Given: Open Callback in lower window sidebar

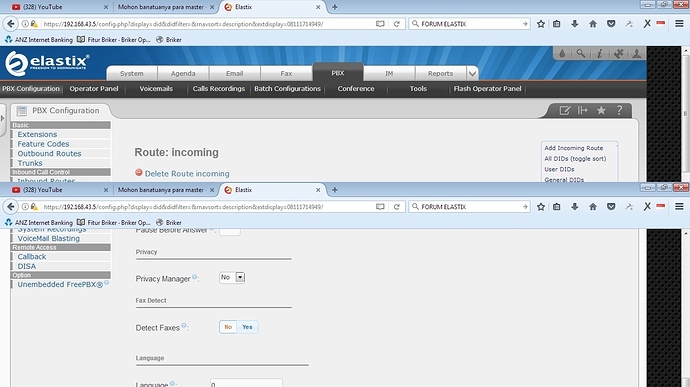Looking at the screenshot, I should coord(32,257).
